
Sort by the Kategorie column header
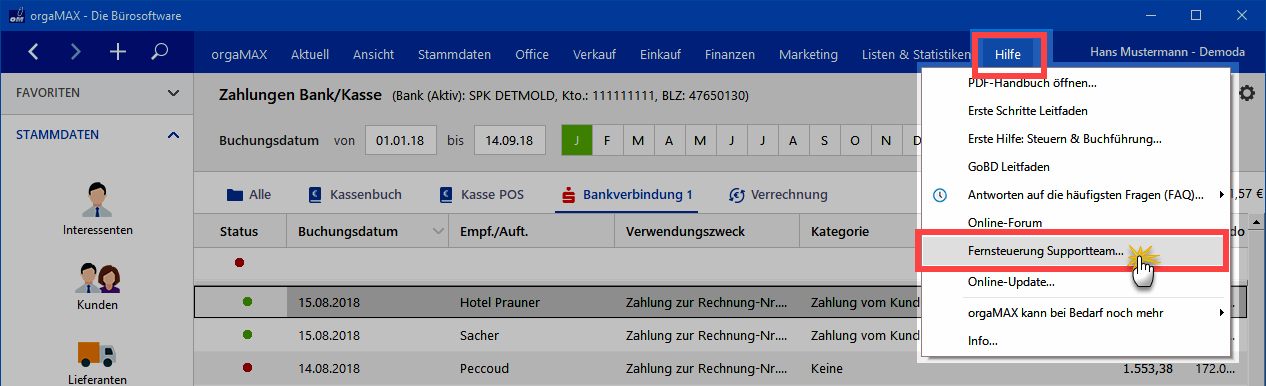839,232
